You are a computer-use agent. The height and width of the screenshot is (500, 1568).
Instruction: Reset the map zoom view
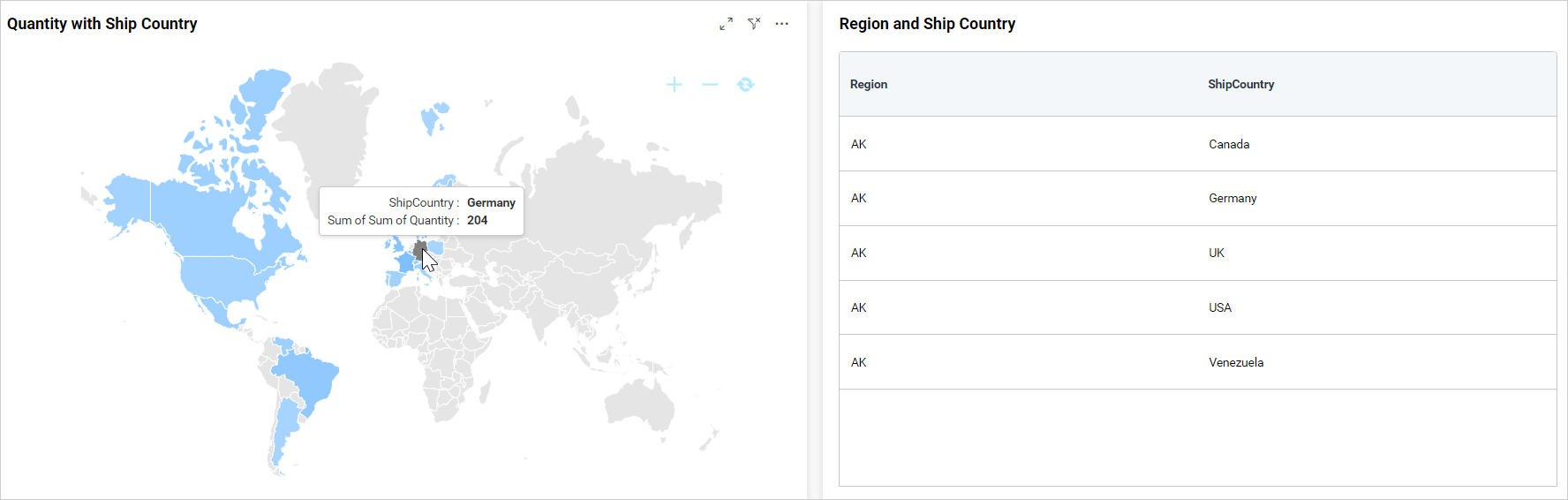tap(745, 85)
